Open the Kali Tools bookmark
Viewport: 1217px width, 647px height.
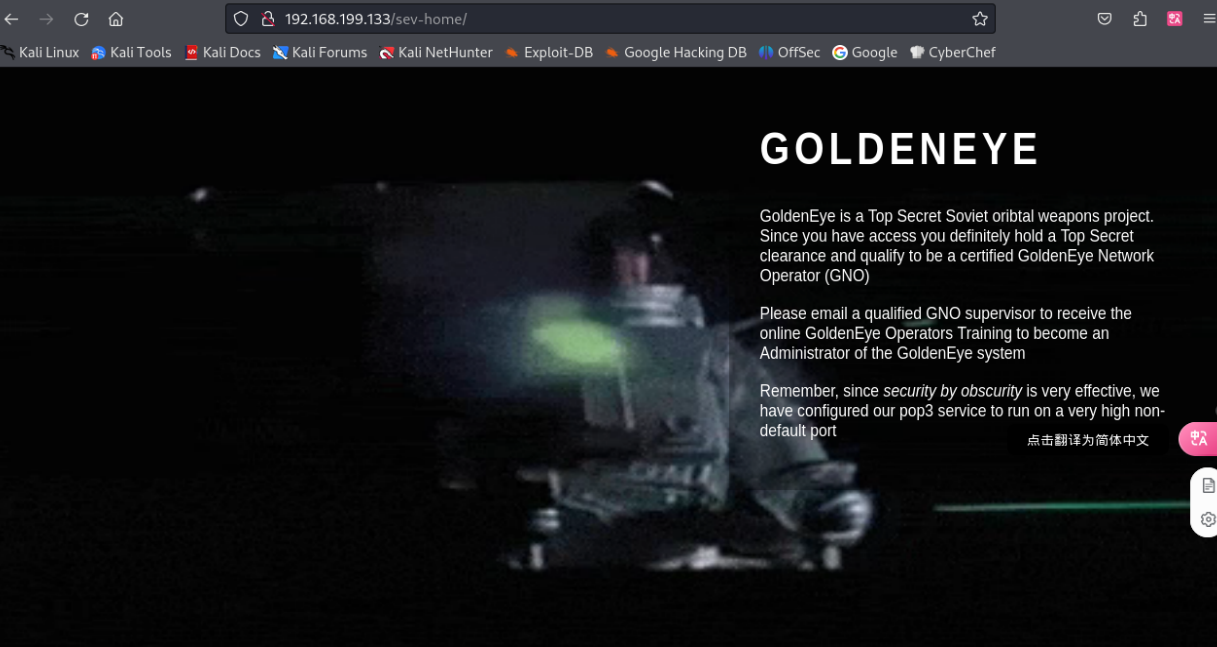point(131,52)
